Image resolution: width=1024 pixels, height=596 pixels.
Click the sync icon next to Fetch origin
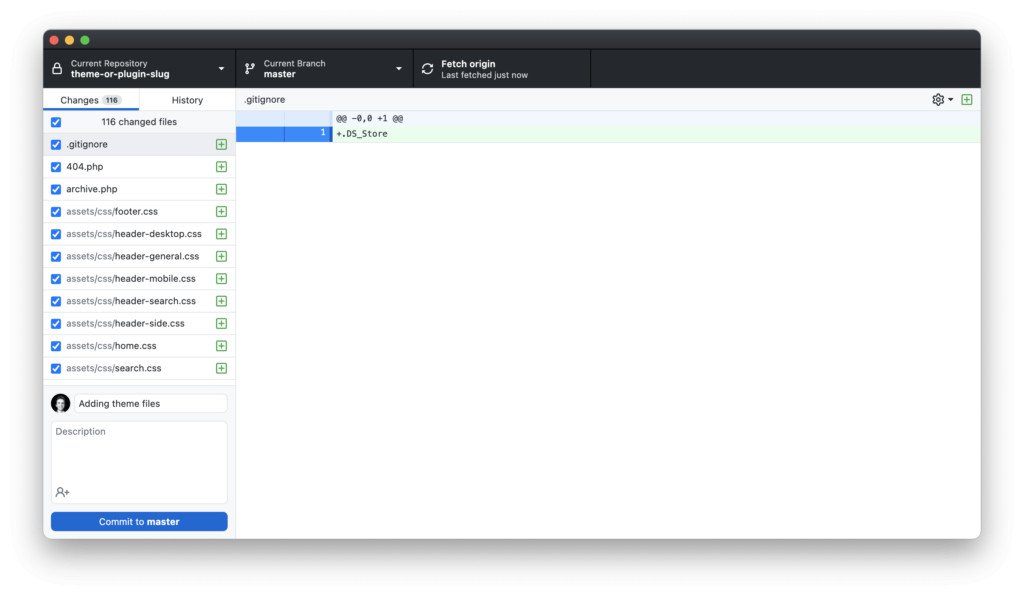(x=430, y=68)
